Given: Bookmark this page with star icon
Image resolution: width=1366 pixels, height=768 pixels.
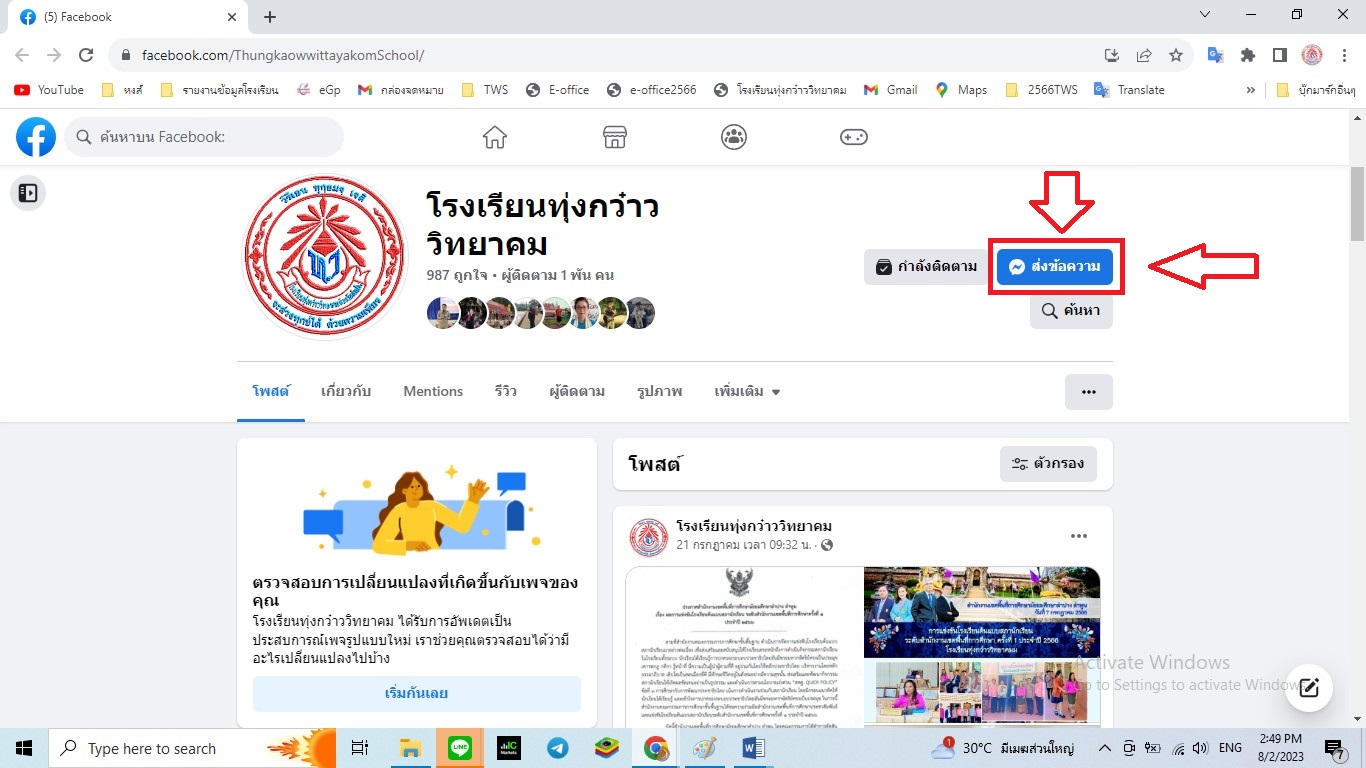Looking at the screenshot, I should 1176,55.
